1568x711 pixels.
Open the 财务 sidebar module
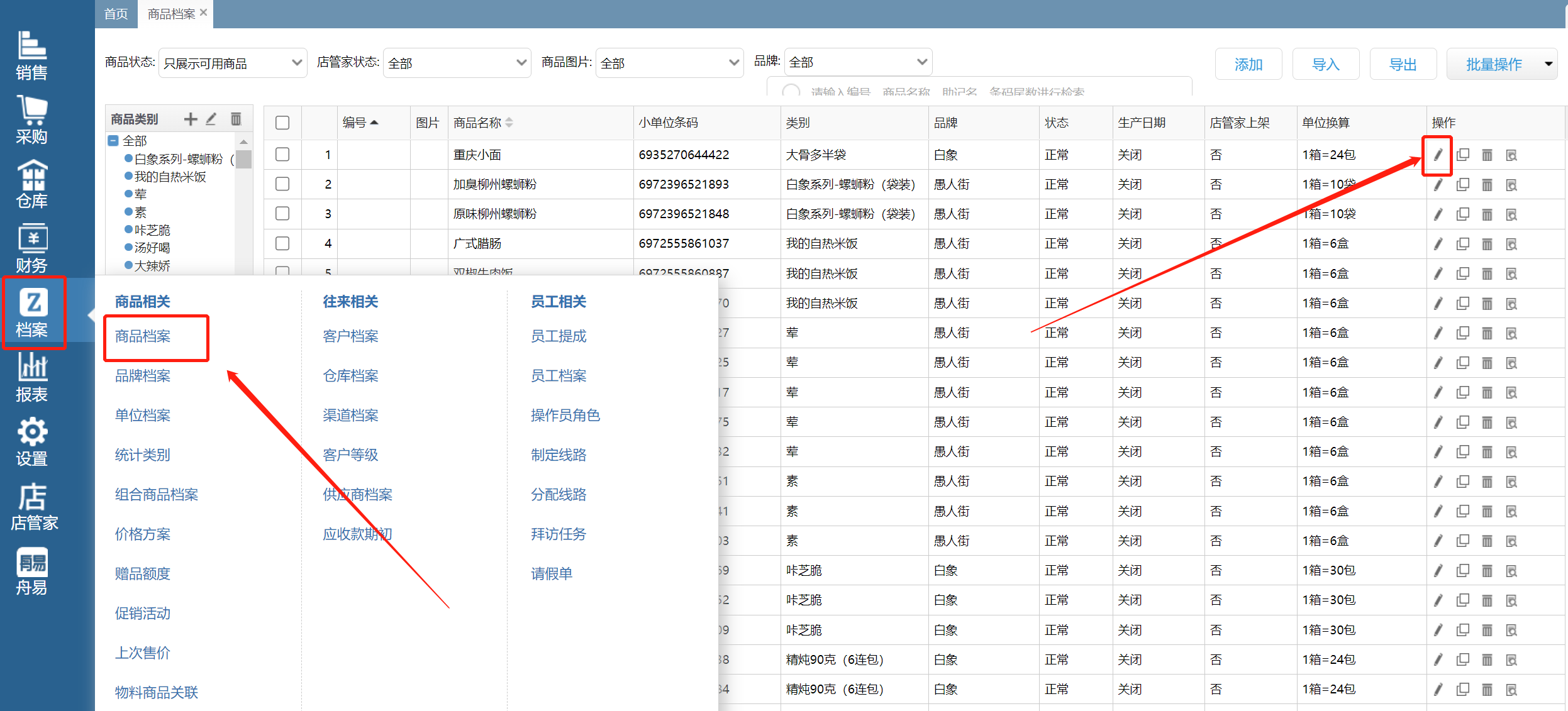coord(31,249)
